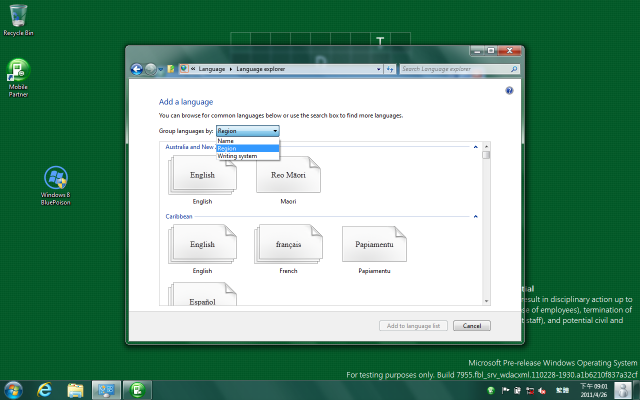Click the Language breadcrumb in address bar
Image resolution: width=640 pixels, height=400 pixels.
[x=212, y=69]
